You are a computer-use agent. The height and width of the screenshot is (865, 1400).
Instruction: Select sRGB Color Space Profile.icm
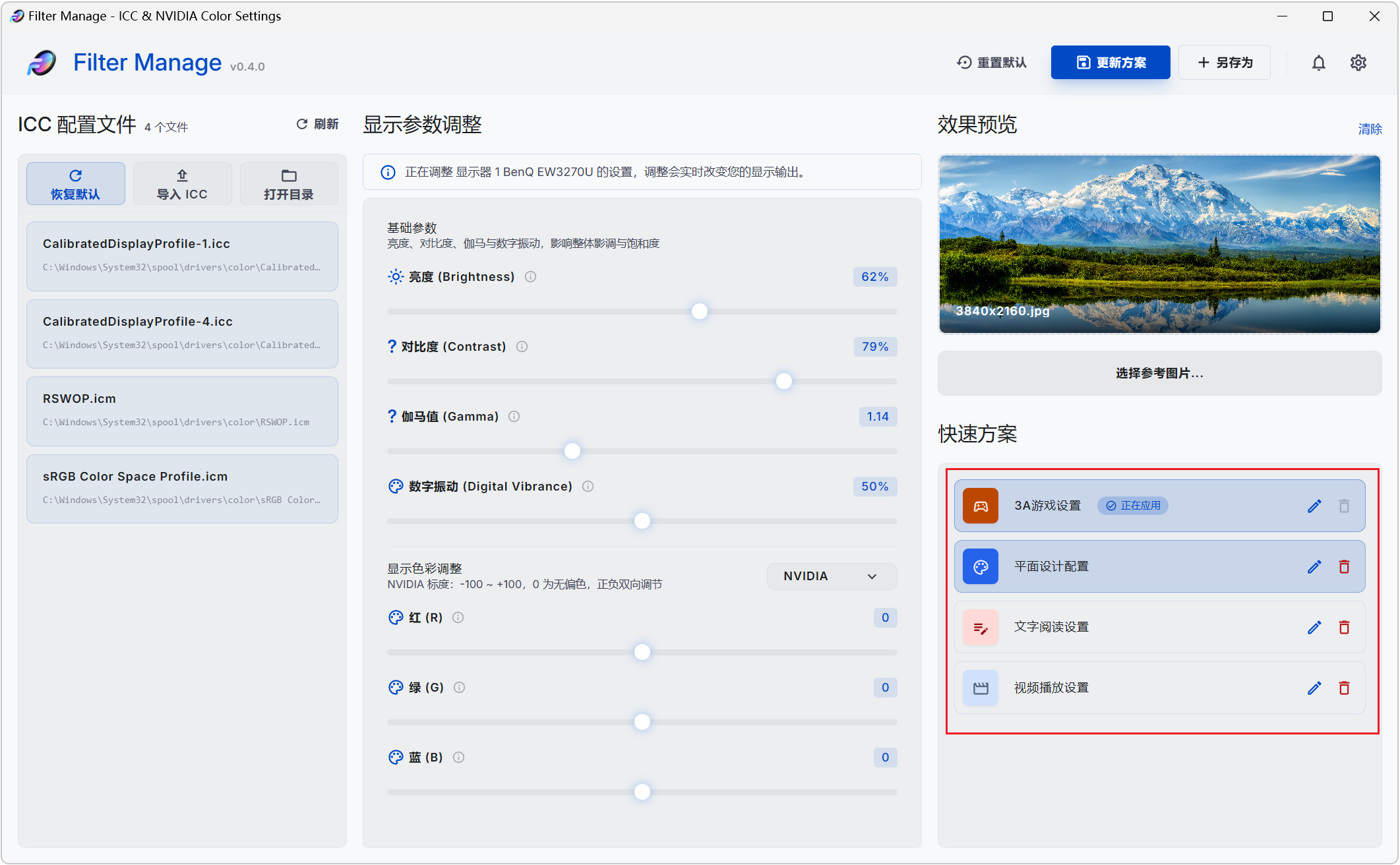pos(182,489)
